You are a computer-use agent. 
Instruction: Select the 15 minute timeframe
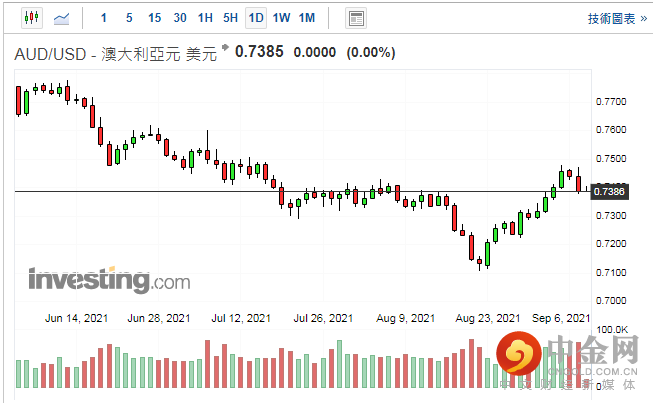tap(154, 18)
